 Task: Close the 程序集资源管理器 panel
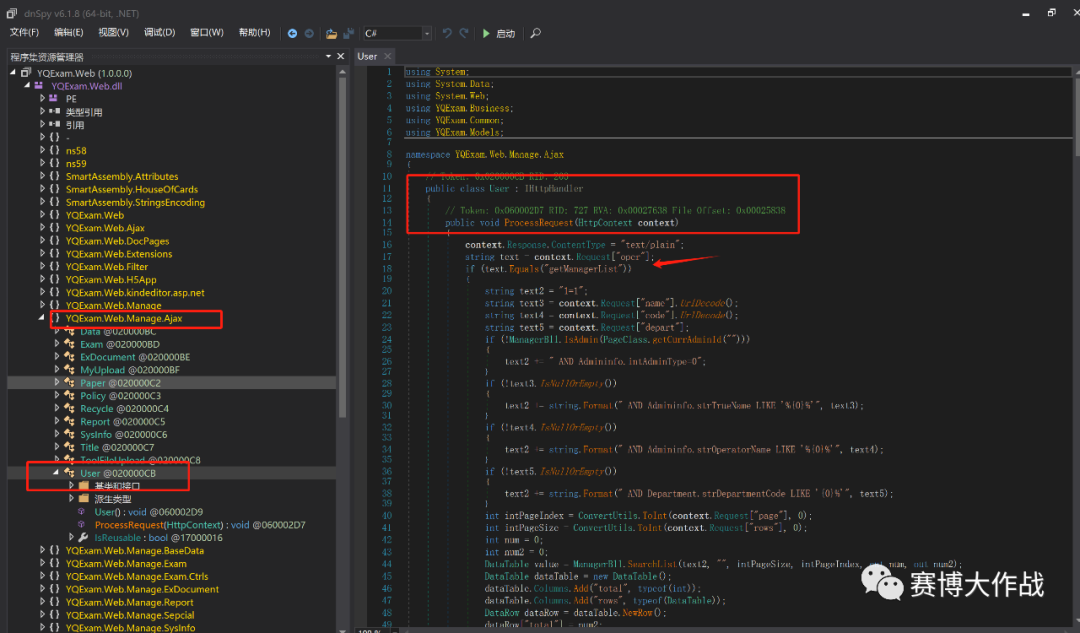(x=341, y=57)
